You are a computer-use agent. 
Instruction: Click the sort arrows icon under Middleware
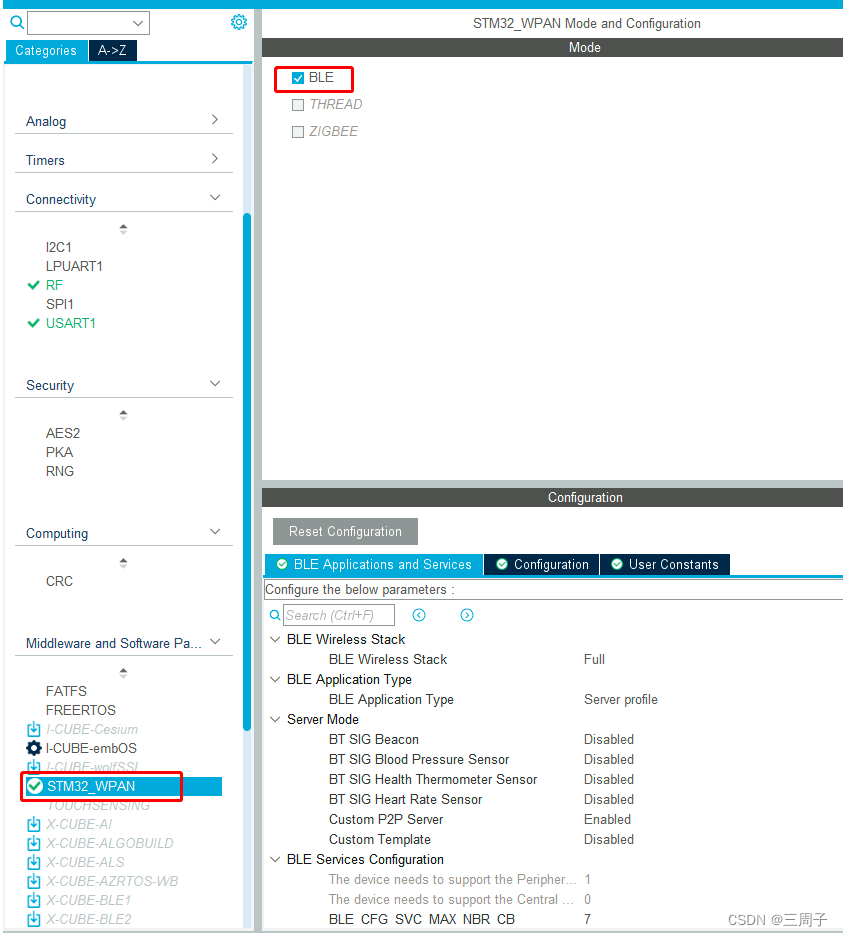coord(124,673)
